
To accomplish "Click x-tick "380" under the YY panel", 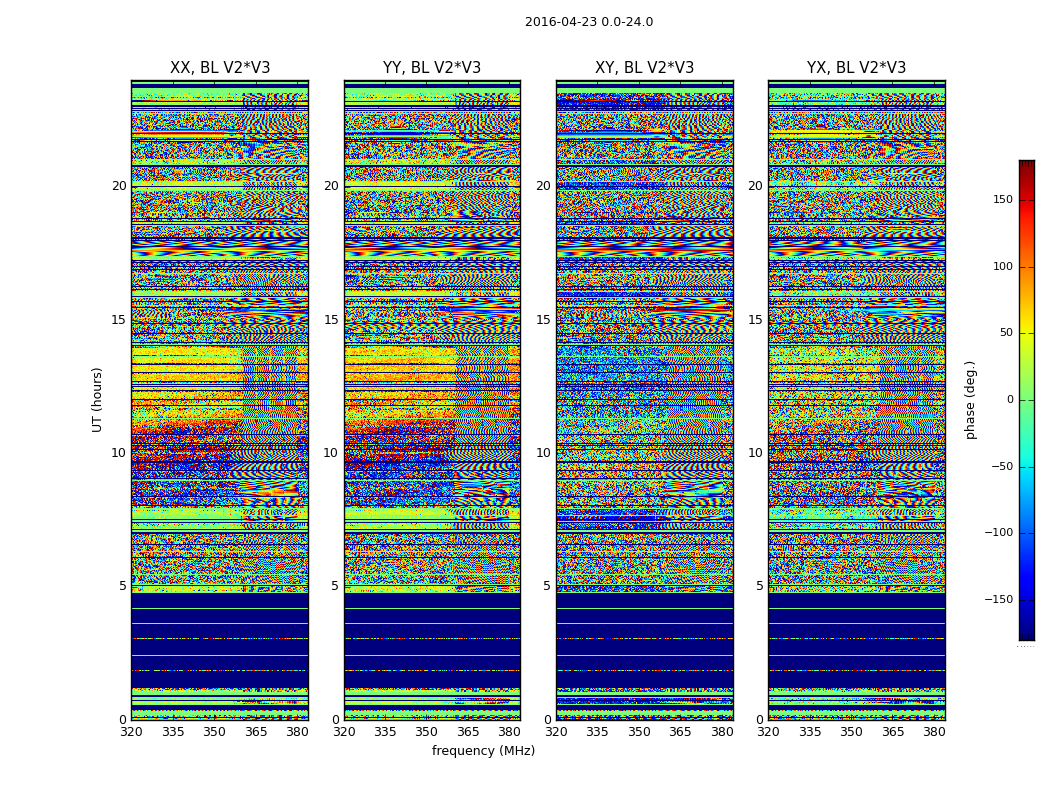I will click(x=510, y=732).
